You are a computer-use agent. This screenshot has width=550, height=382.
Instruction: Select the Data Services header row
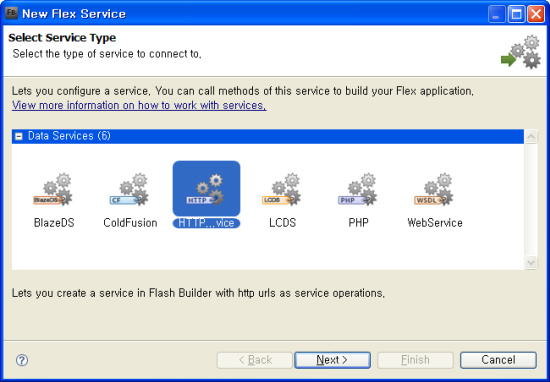pos(268,136)
